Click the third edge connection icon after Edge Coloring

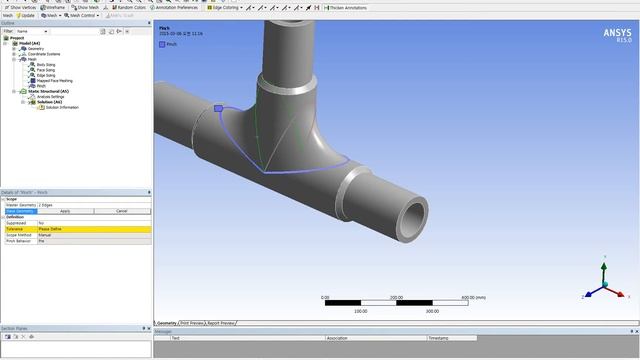[x=273, y=8]
